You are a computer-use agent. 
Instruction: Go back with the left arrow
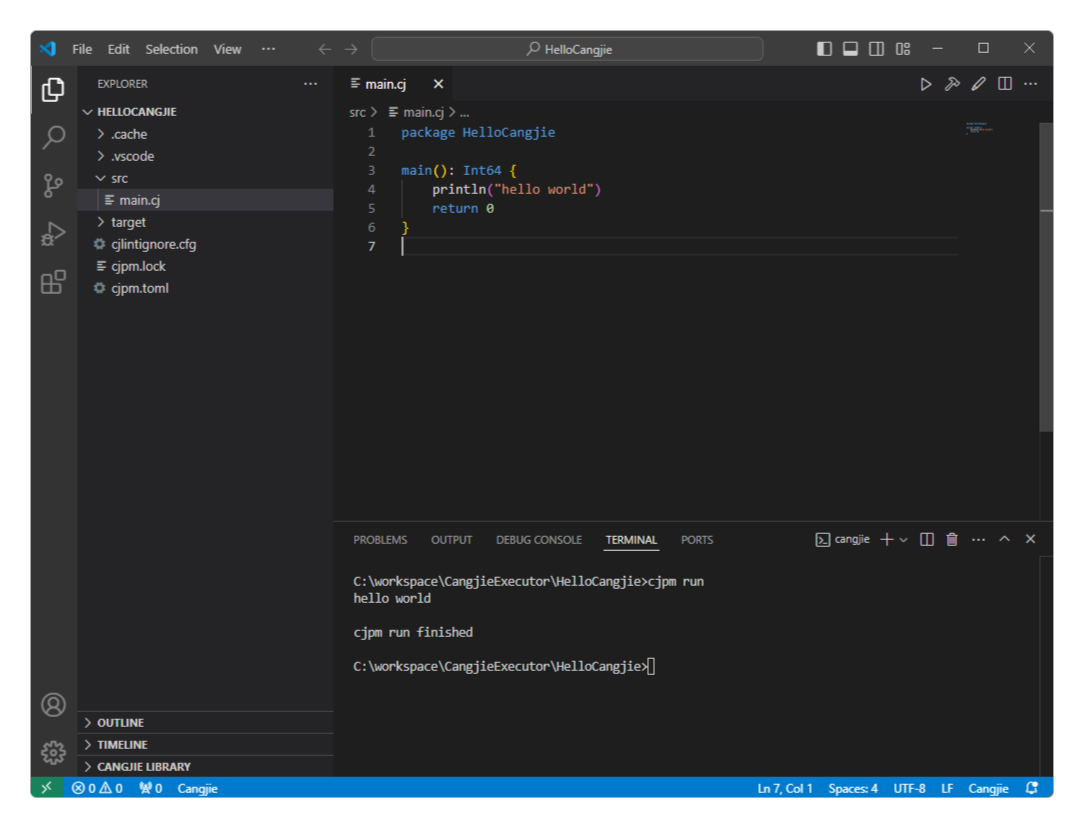[324, 49]
